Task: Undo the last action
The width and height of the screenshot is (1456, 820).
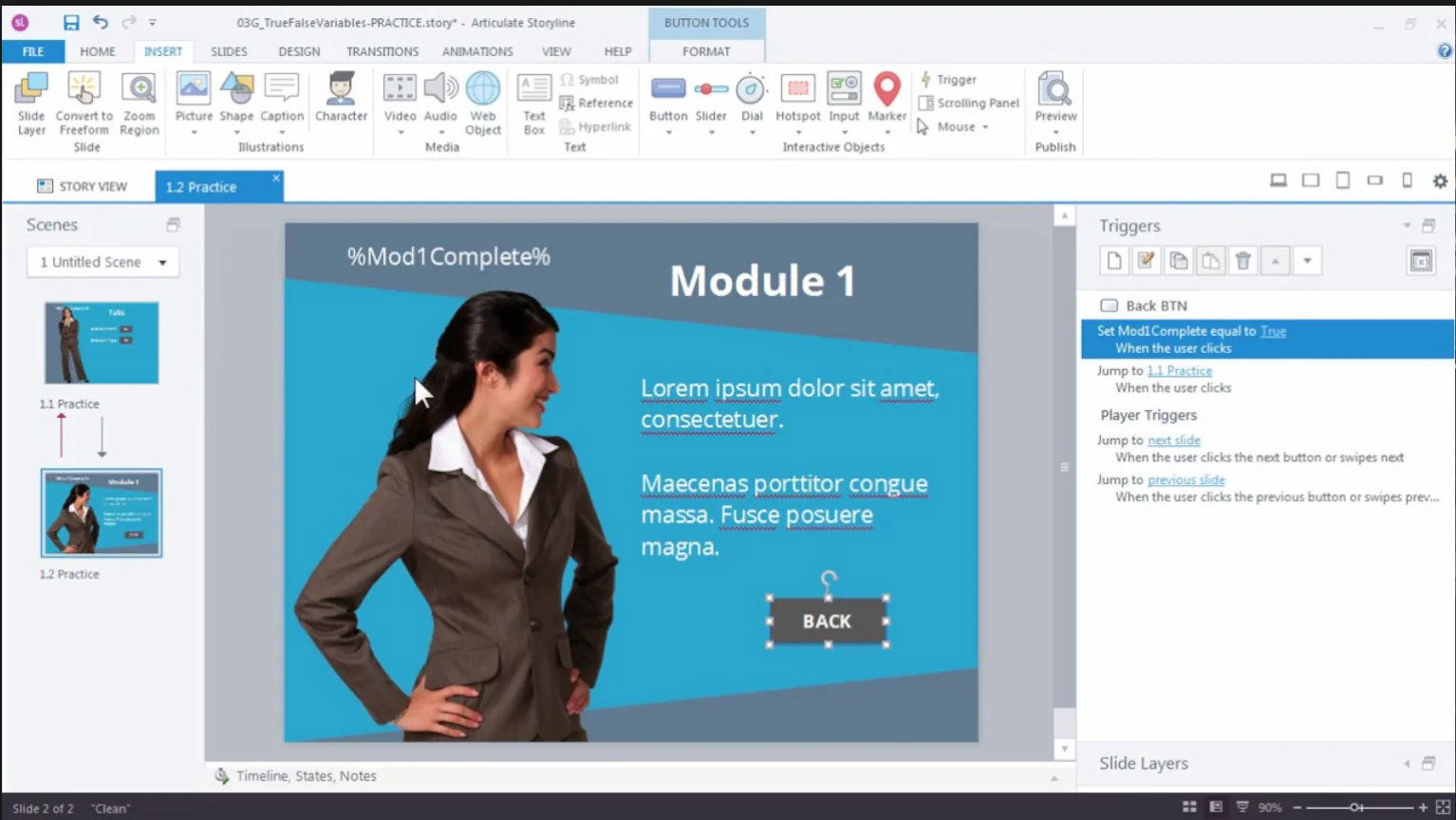Action: pos(100,23)
